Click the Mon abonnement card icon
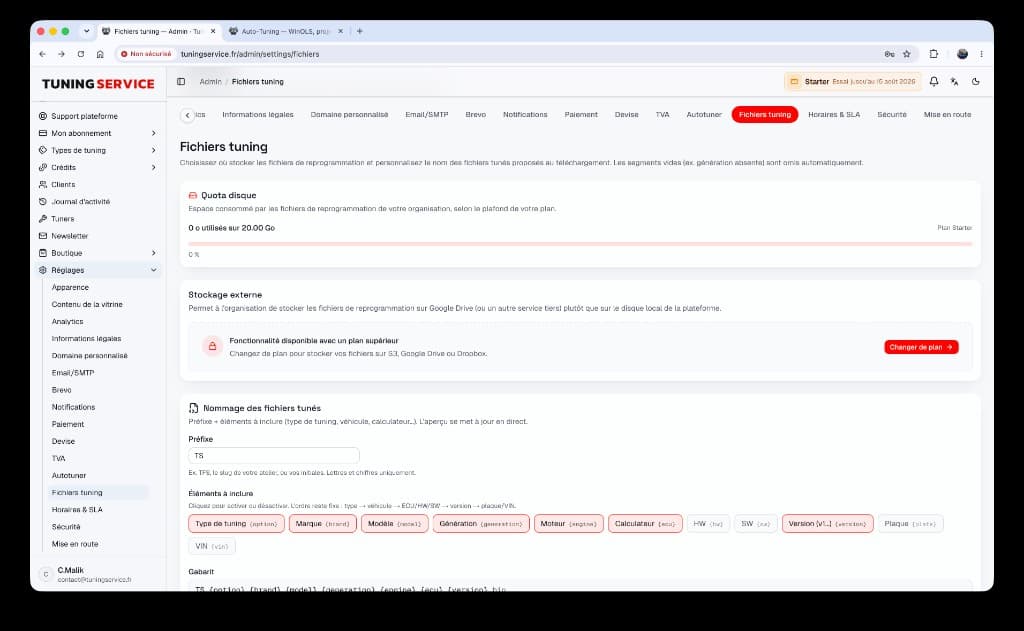 point(42,133)
